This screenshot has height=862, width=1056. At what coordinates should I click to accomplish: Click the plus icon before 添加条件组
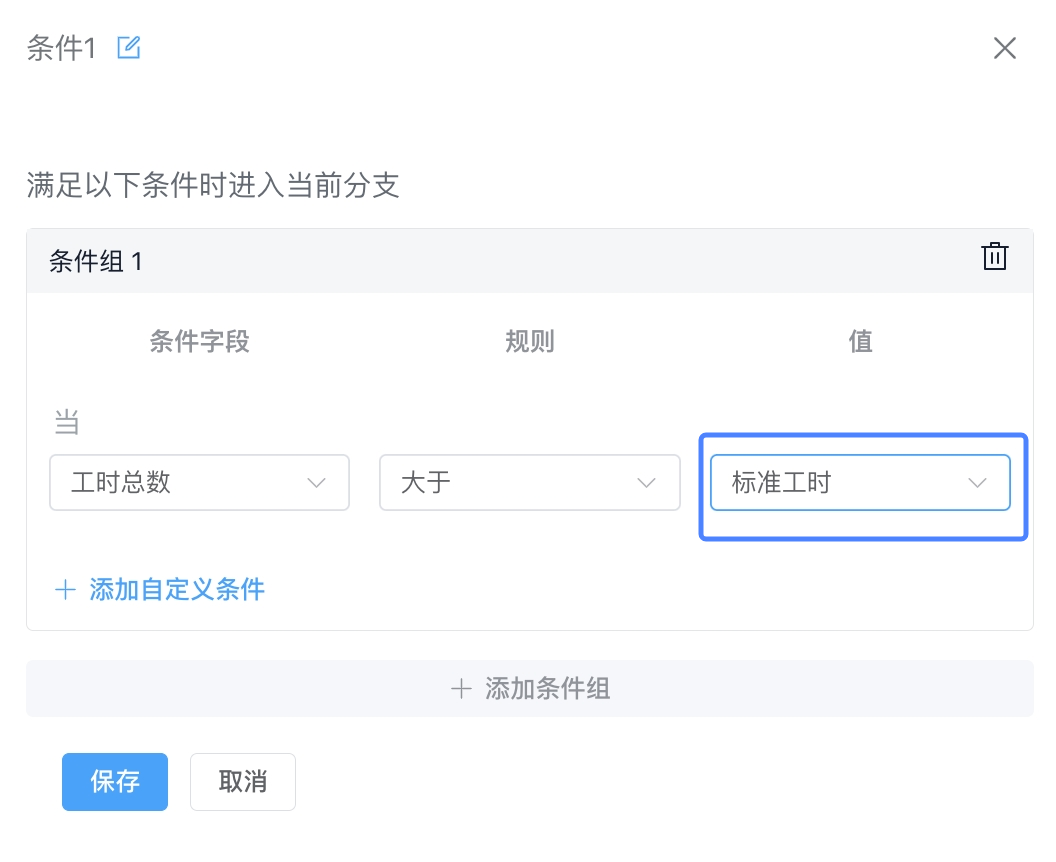(x=461, y=688)
